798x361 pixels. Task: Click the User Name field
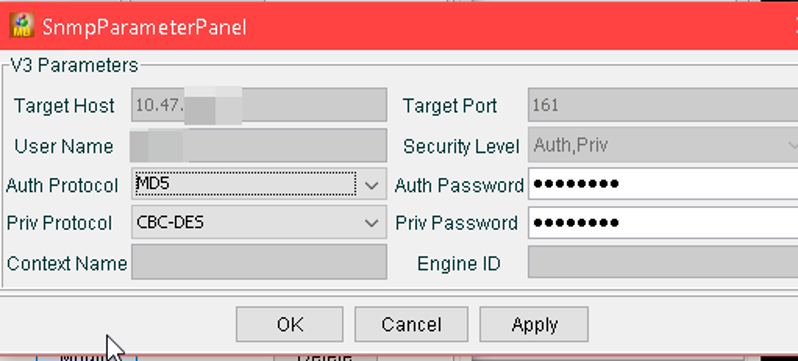[259, 146]
